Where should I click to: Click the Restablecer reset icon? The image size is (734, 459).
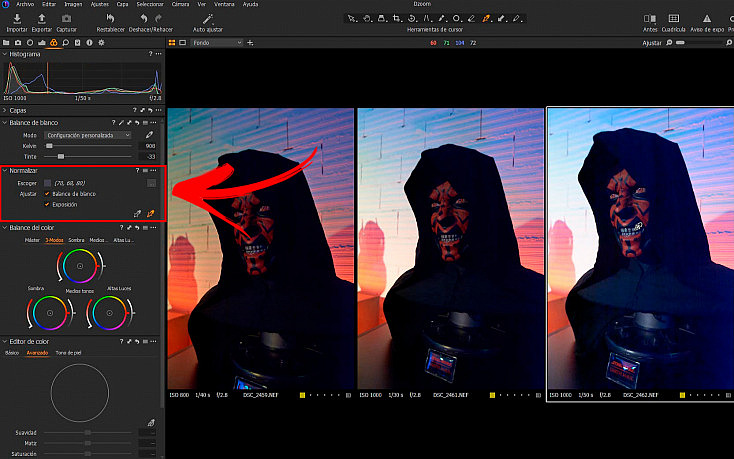tap(110, 19)
